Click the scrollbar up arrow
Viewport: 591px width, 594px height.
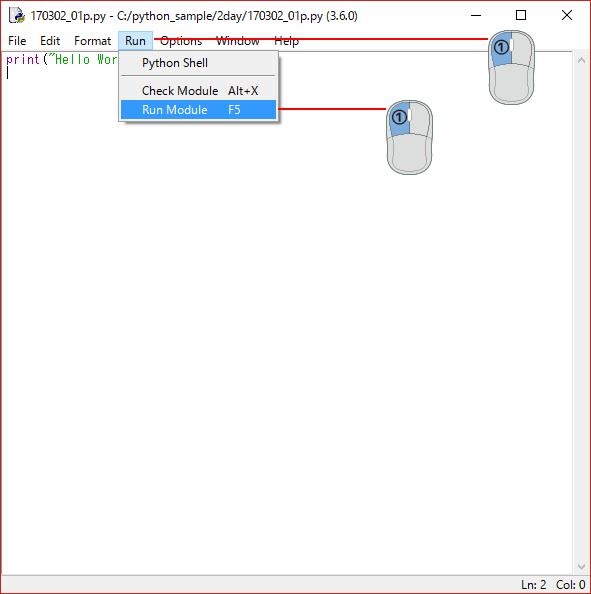tap(581, 60)
